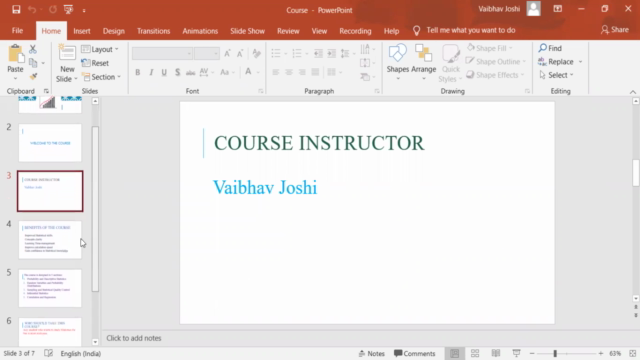Click to add notes field
Viewport: 640px width, 360px height.
point(134,338)
